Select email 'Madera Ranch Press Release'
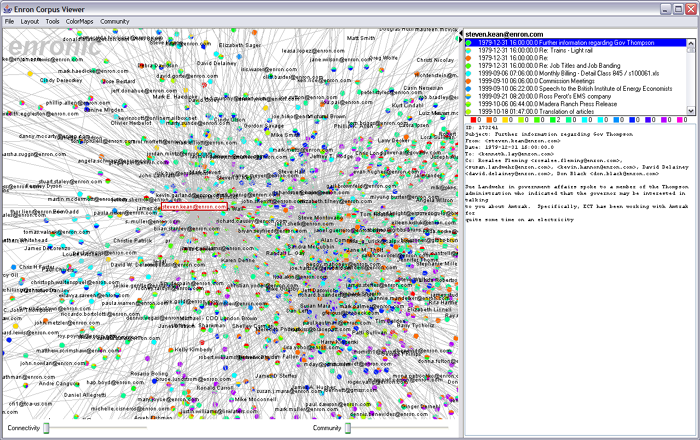Image resolution: width=700 pixels, height=440 pixels. pos(576,104)
